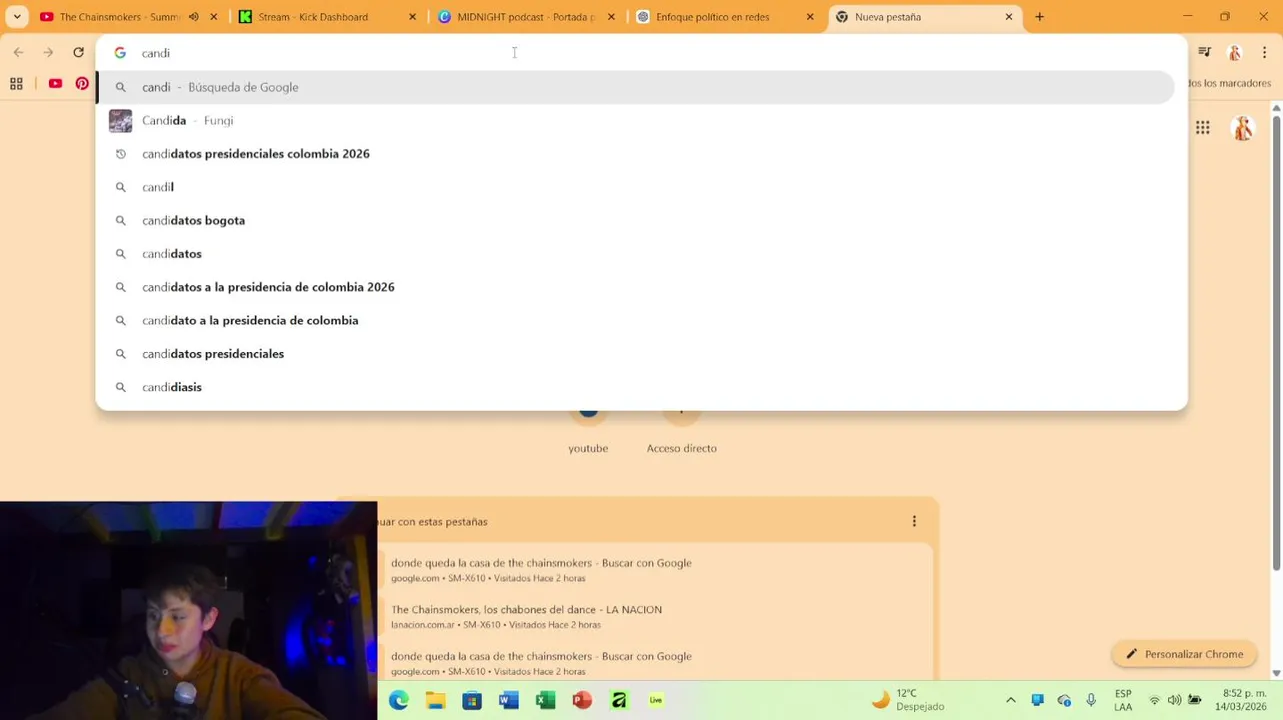This screenshot has height=720, width=1283.
Task: Open PowerPoint from the taskbar
Action: [582, 700]
